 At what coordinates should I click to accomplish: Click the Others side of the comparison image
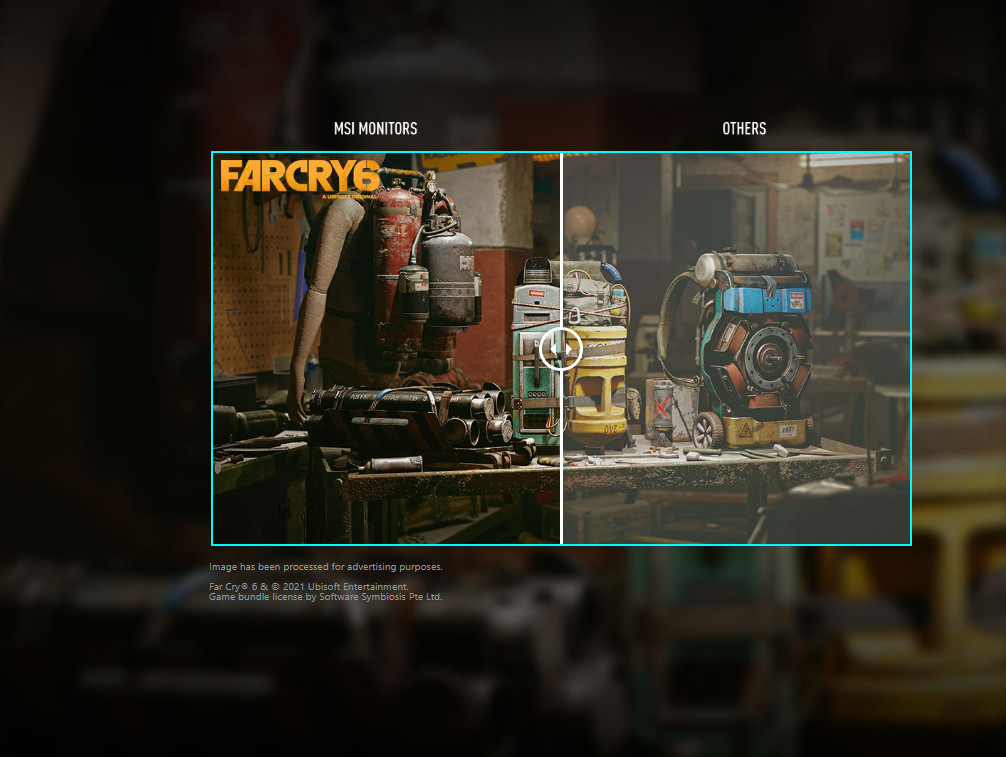pos(737,348)
